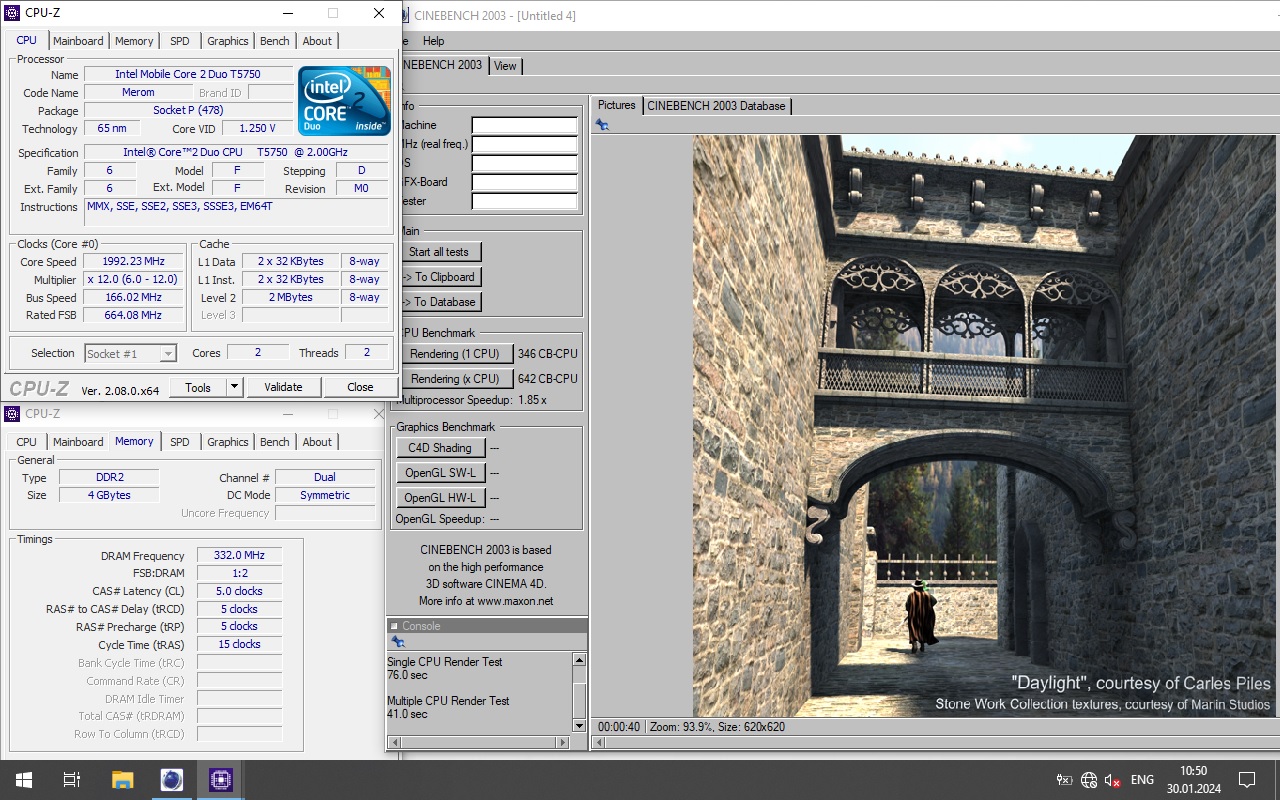Open the Windows Start menu
The width and height of the screenshot is (1280, 800).
click(23, 780)
